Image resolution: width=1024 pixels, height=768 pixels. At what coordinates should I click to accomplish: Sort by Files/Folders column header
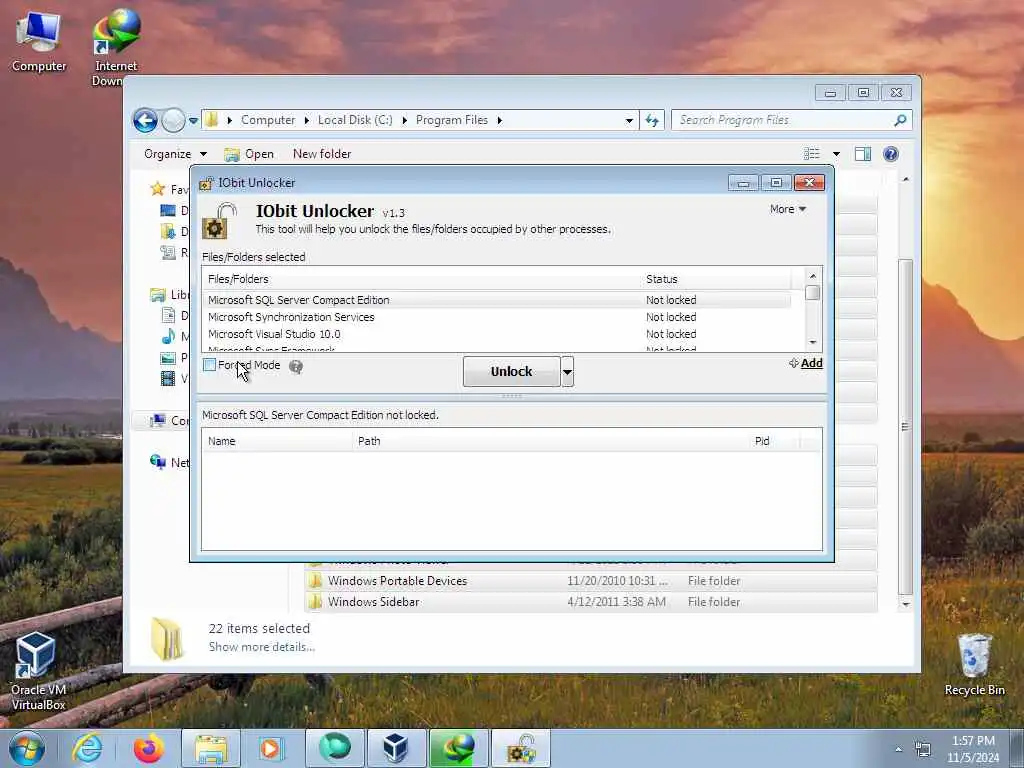click(x=421, y=279)
